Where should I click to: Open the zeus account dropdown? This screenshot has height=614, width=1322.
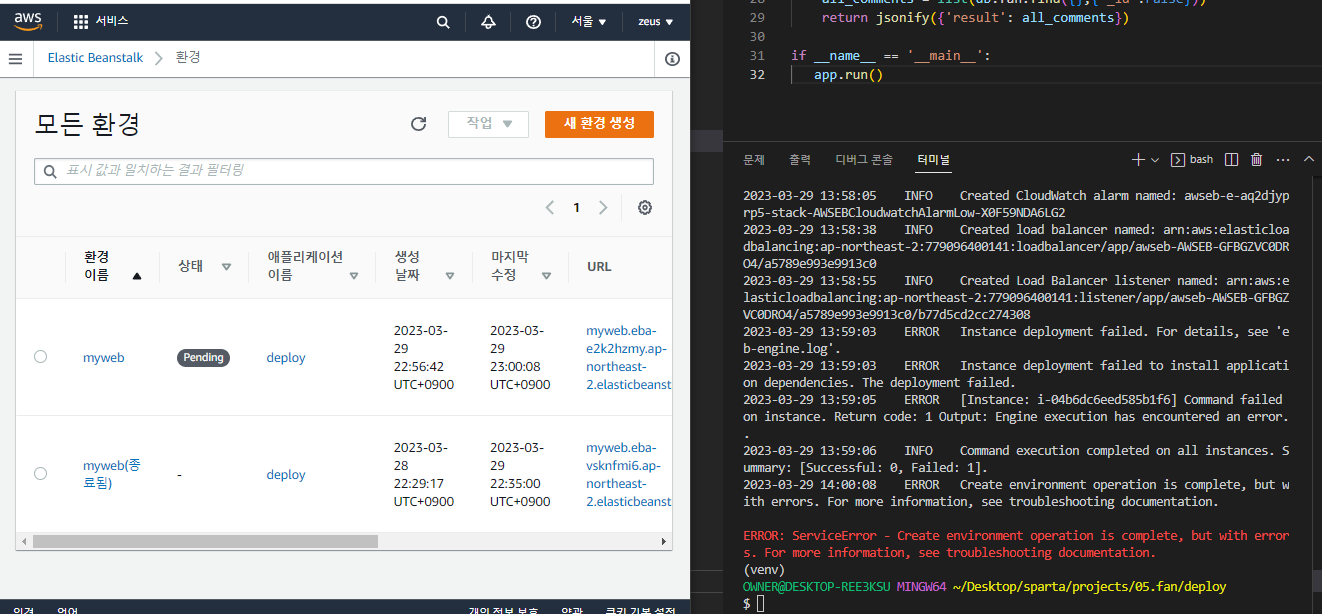pos(656,22)
